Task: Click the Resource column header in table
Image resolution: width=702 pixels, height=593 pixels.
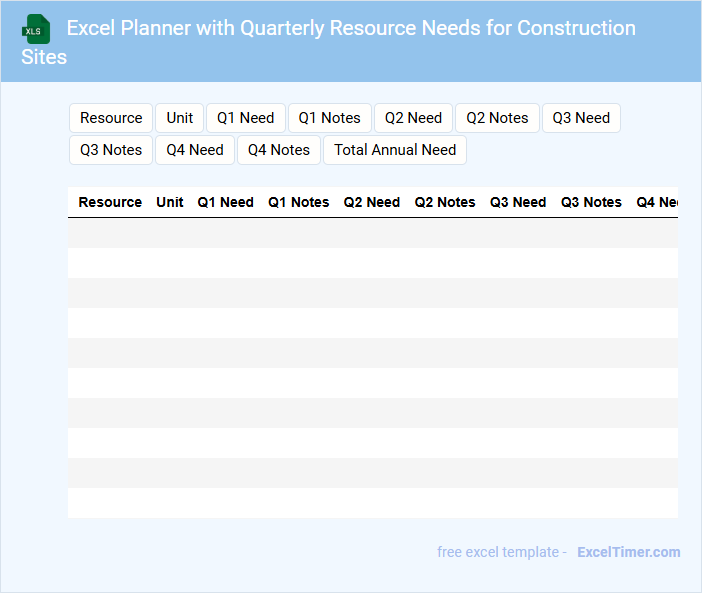Action: click(110, 202)
